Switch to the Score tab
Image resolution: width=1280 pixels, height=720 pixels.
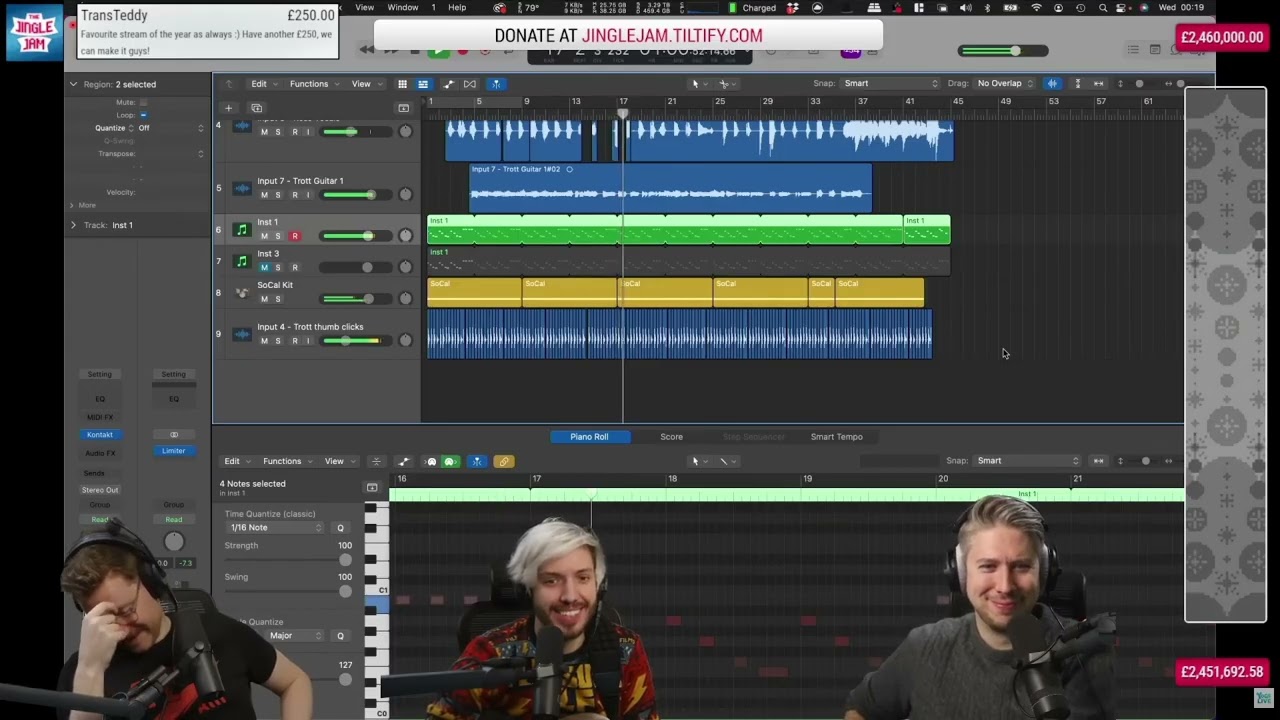click(672, 437)
